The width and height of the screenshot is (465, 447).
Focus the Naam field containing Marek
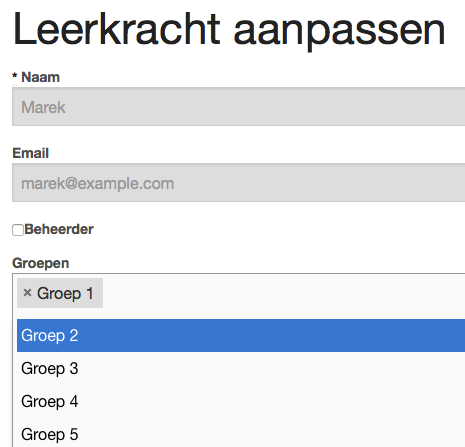pos(239,107)
